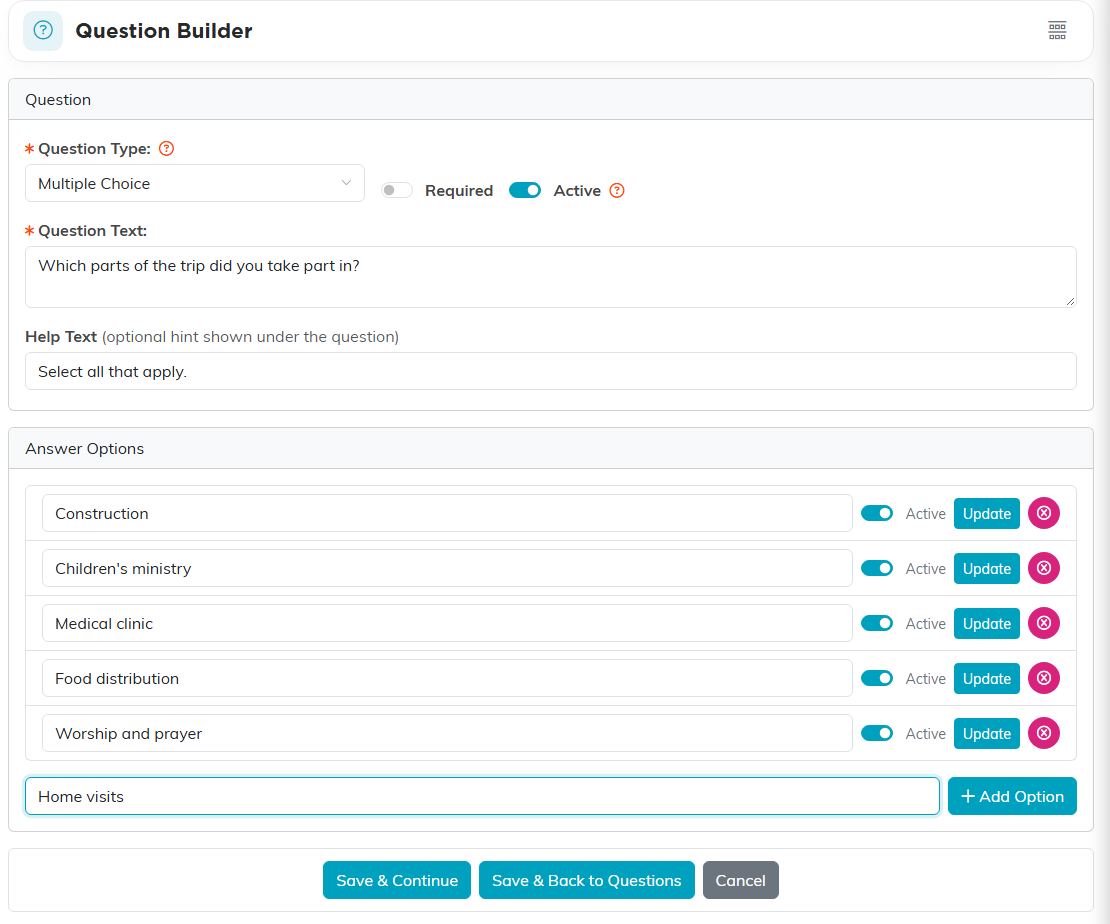Edit the Medical clinic option text field

click(447, 623)
